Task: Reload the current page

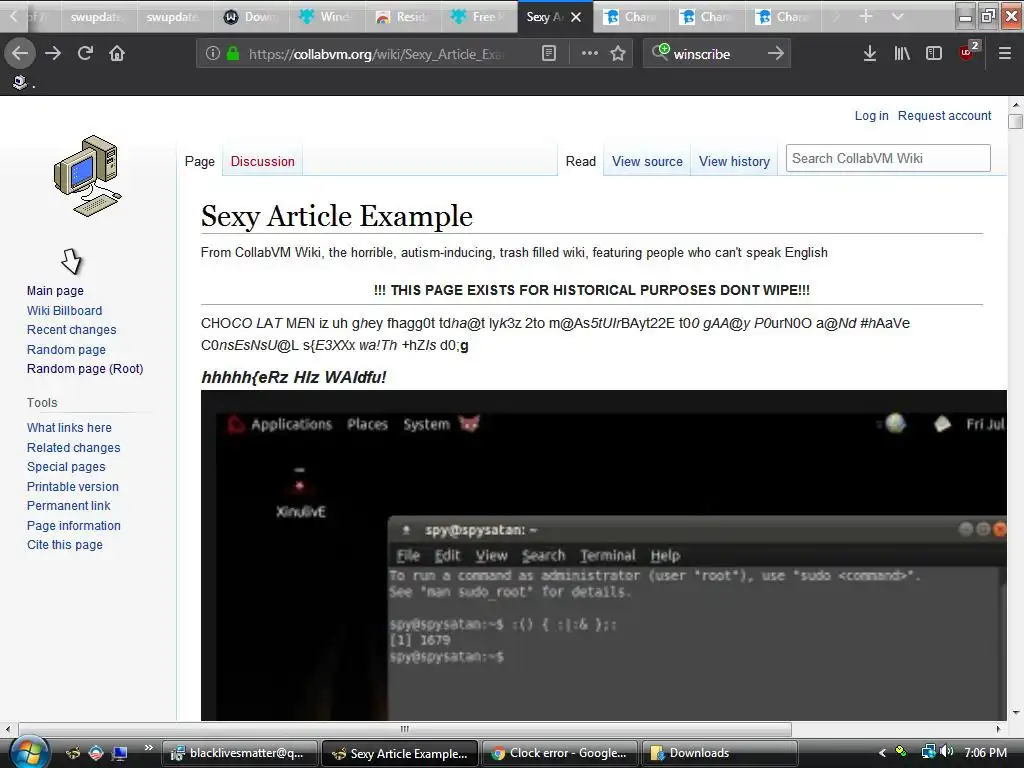Action: pos(85,53)
